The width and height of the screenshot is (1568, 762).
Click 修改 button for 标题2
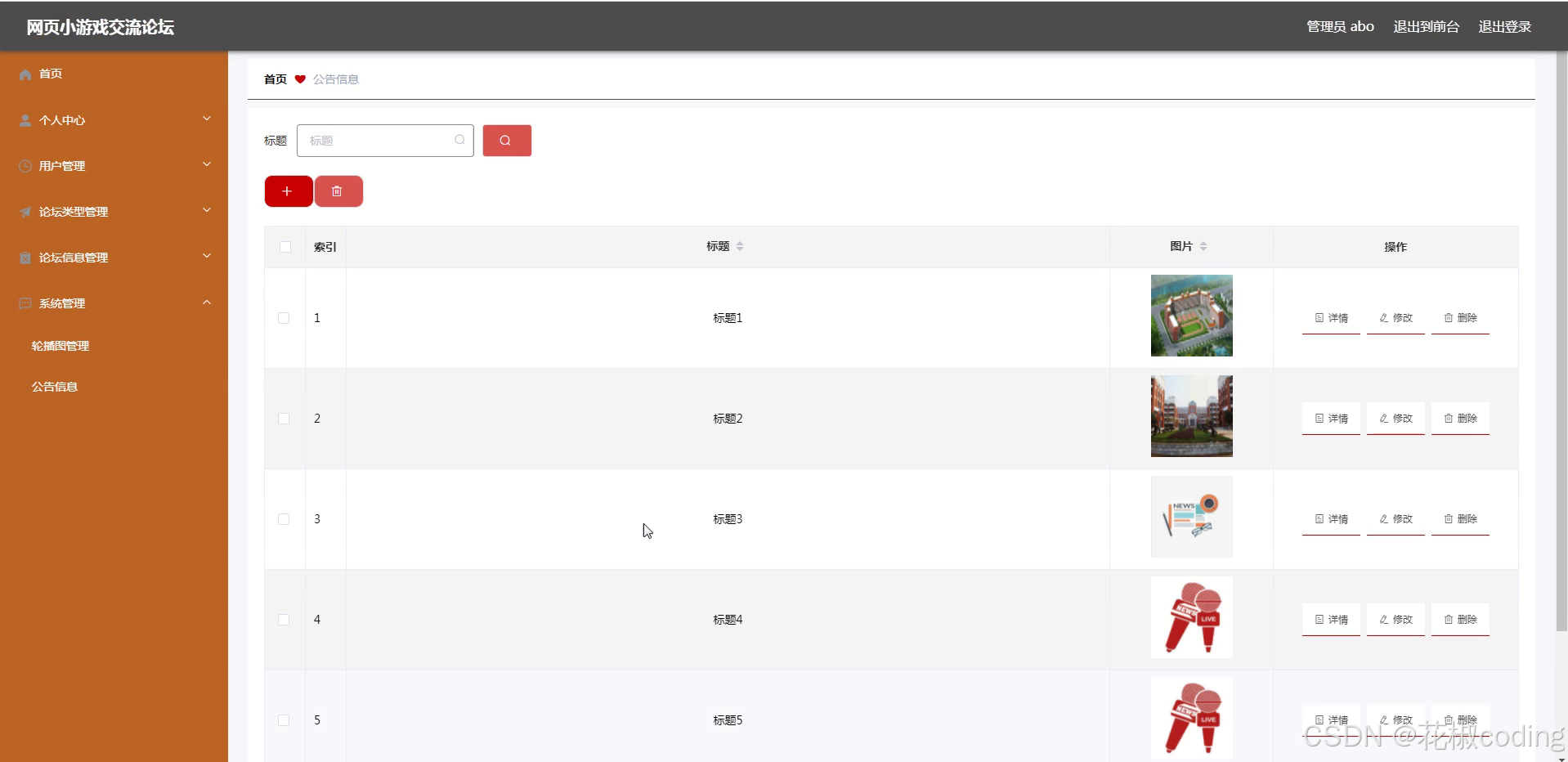[1396, 419]
